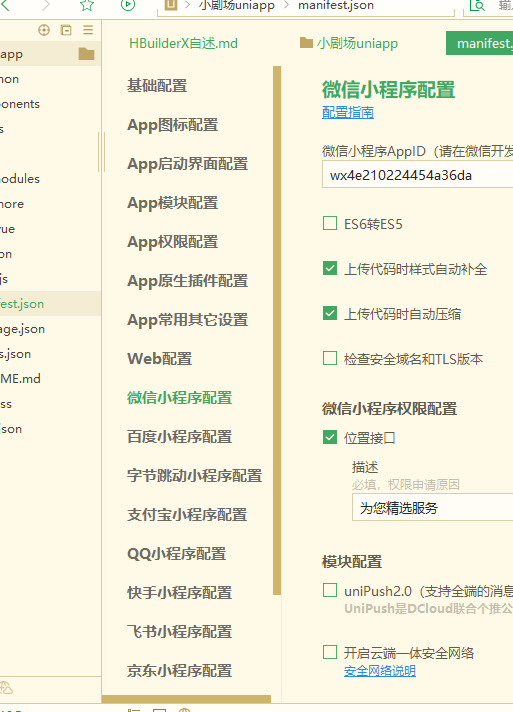Click the forward navigation arrow

pyautogui.click(x=46, y=5)
